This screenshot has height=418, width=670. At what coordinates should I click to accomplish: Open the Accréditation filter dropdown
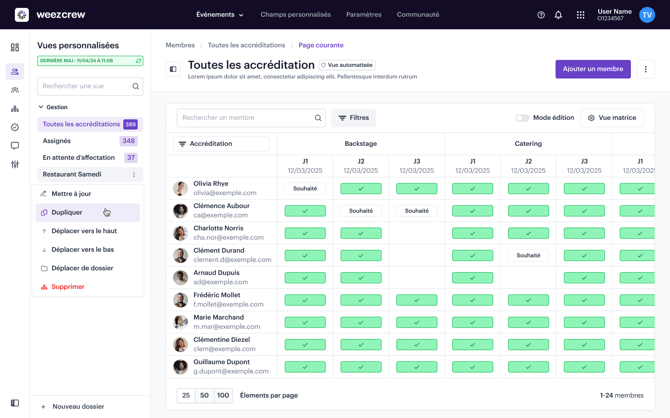pos(221,144)
